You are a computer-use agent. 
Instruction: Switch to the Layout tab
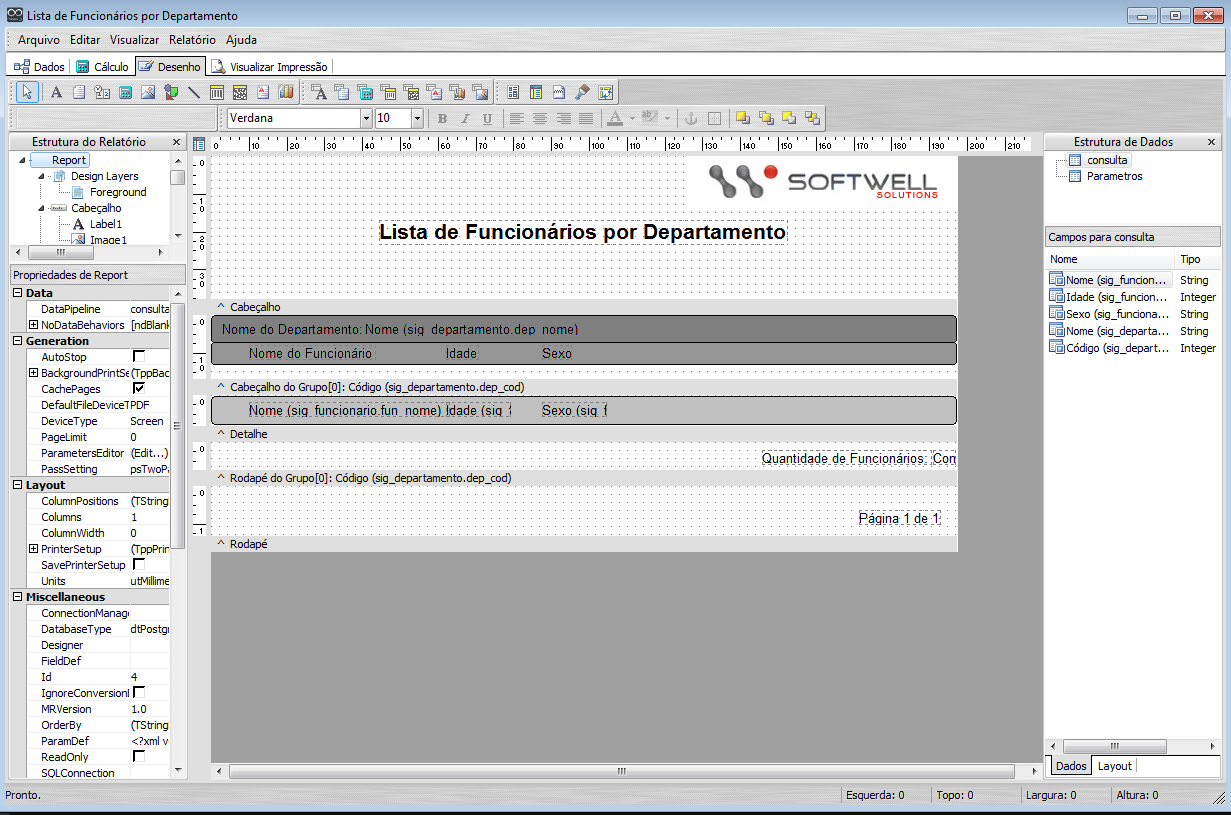tap(1114, 766)
